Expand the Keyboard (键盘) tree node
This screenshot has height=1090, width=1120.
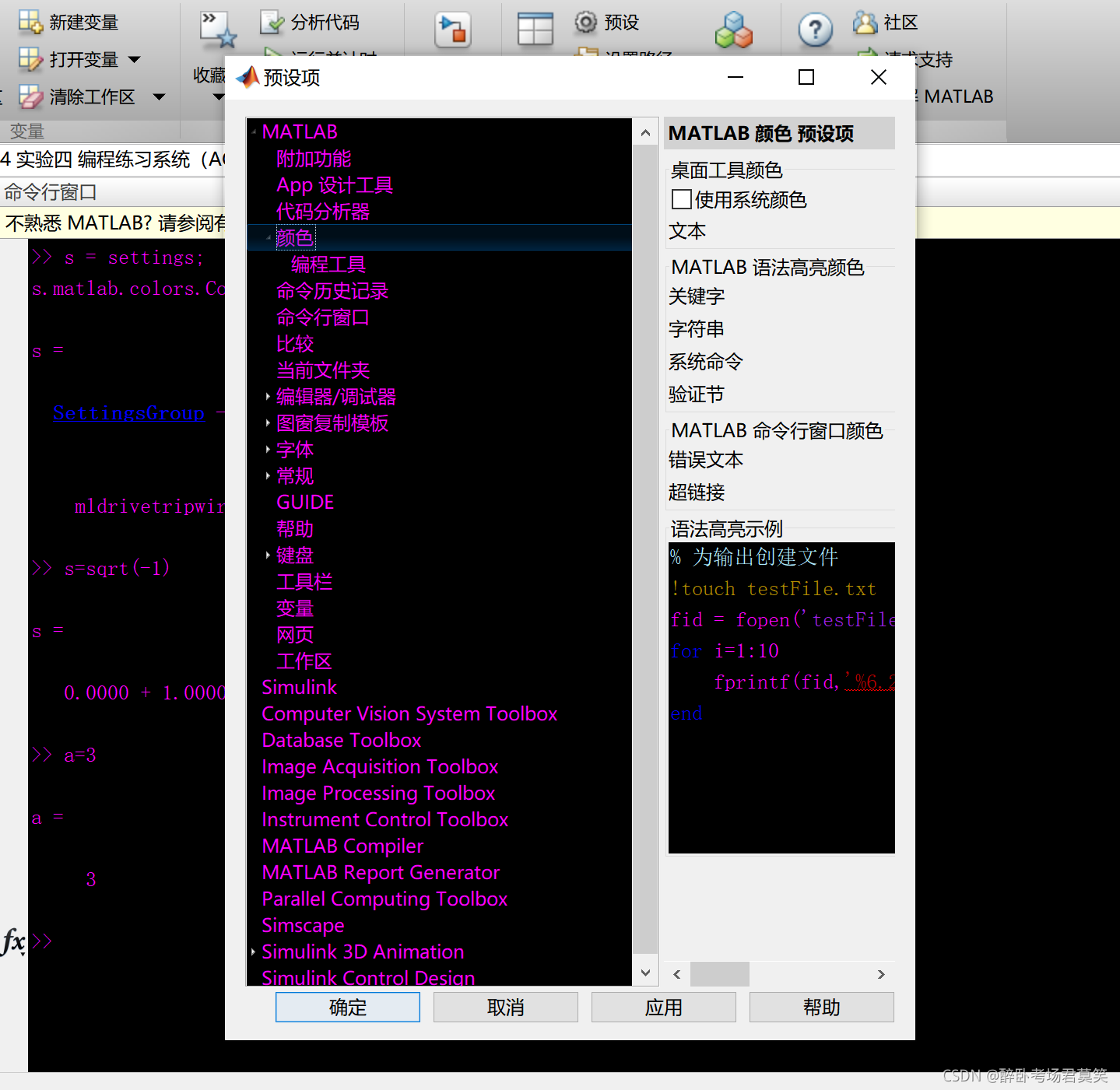(268, 556)
